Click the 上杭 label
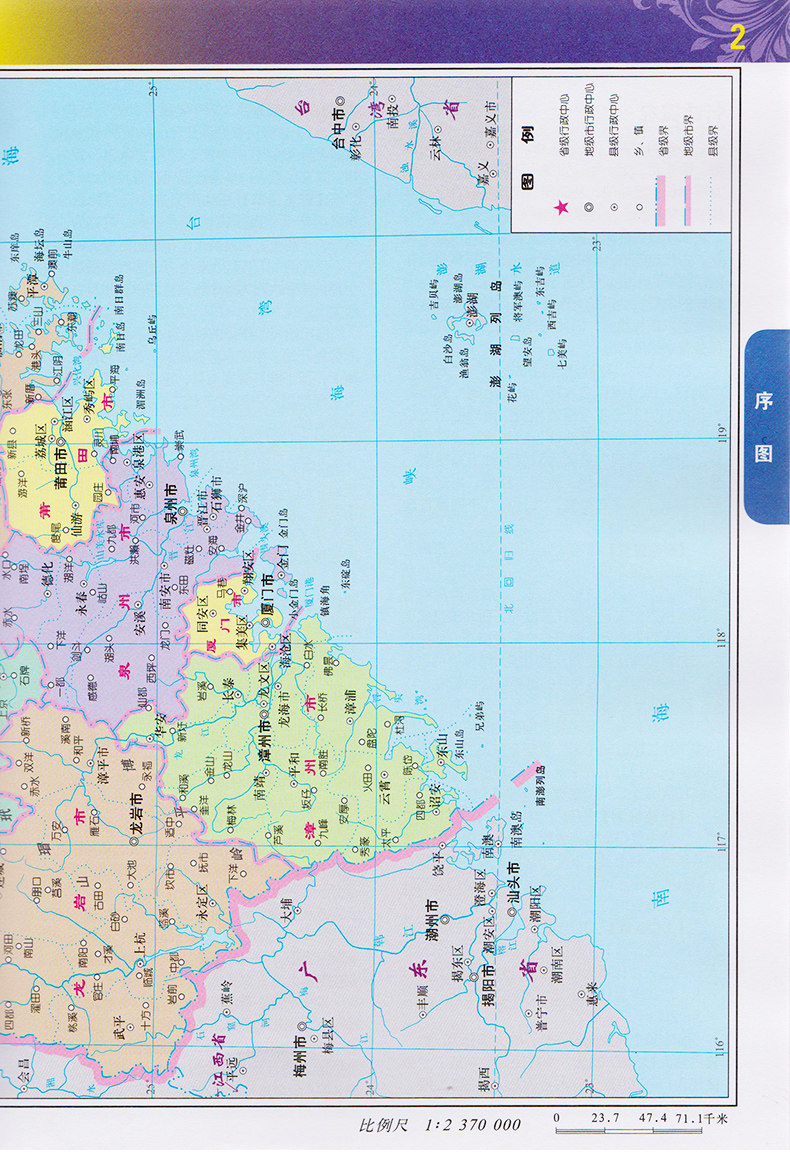Viewport: 790px width, 1165px height. (x=140, y=946)
